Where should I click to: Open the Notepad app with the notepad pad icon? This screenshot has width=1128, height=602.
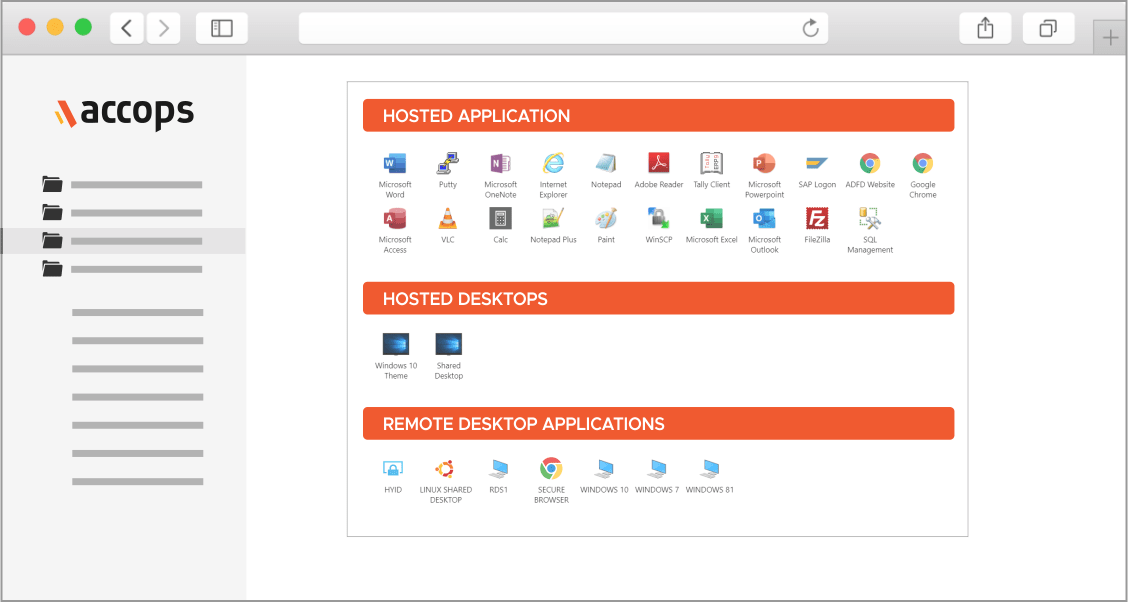(606, 164)
